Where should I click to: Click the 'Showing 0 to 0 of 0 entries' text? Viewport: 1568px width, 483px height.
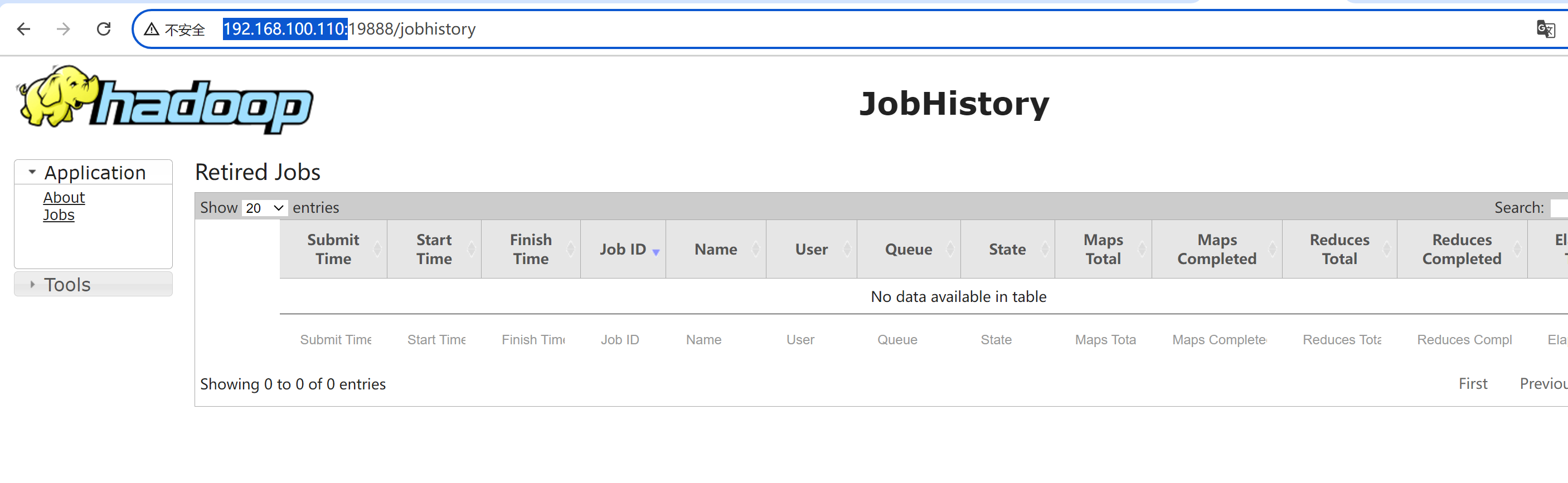(x=293, y=384)
